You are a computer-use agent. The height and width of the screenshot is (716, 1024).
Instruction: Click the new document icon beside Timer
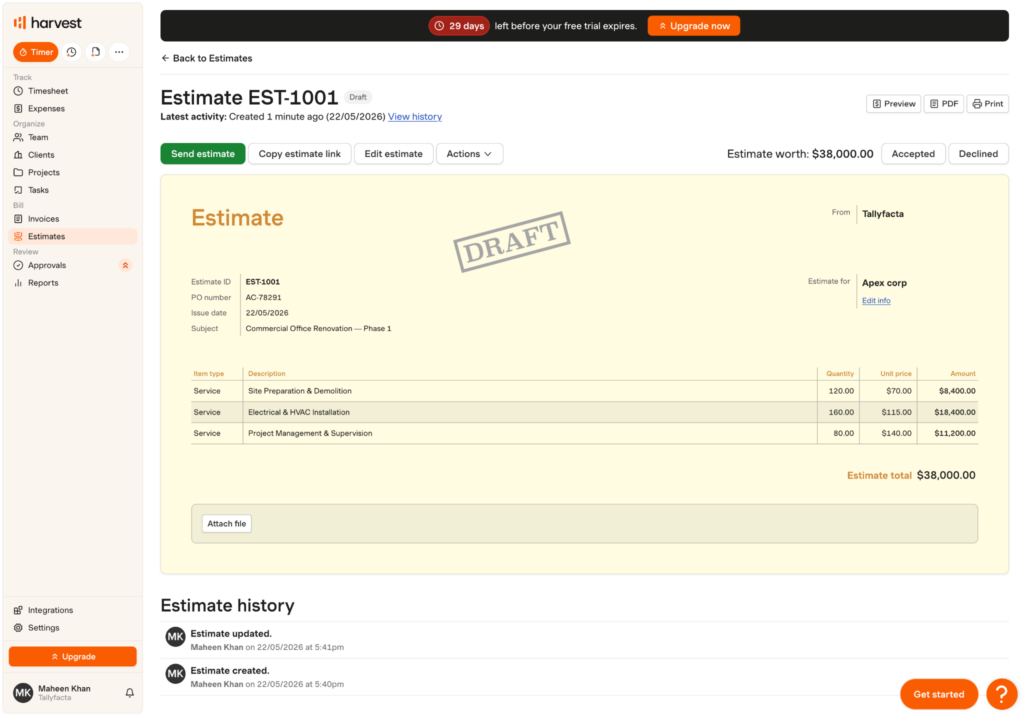point(95,52)
